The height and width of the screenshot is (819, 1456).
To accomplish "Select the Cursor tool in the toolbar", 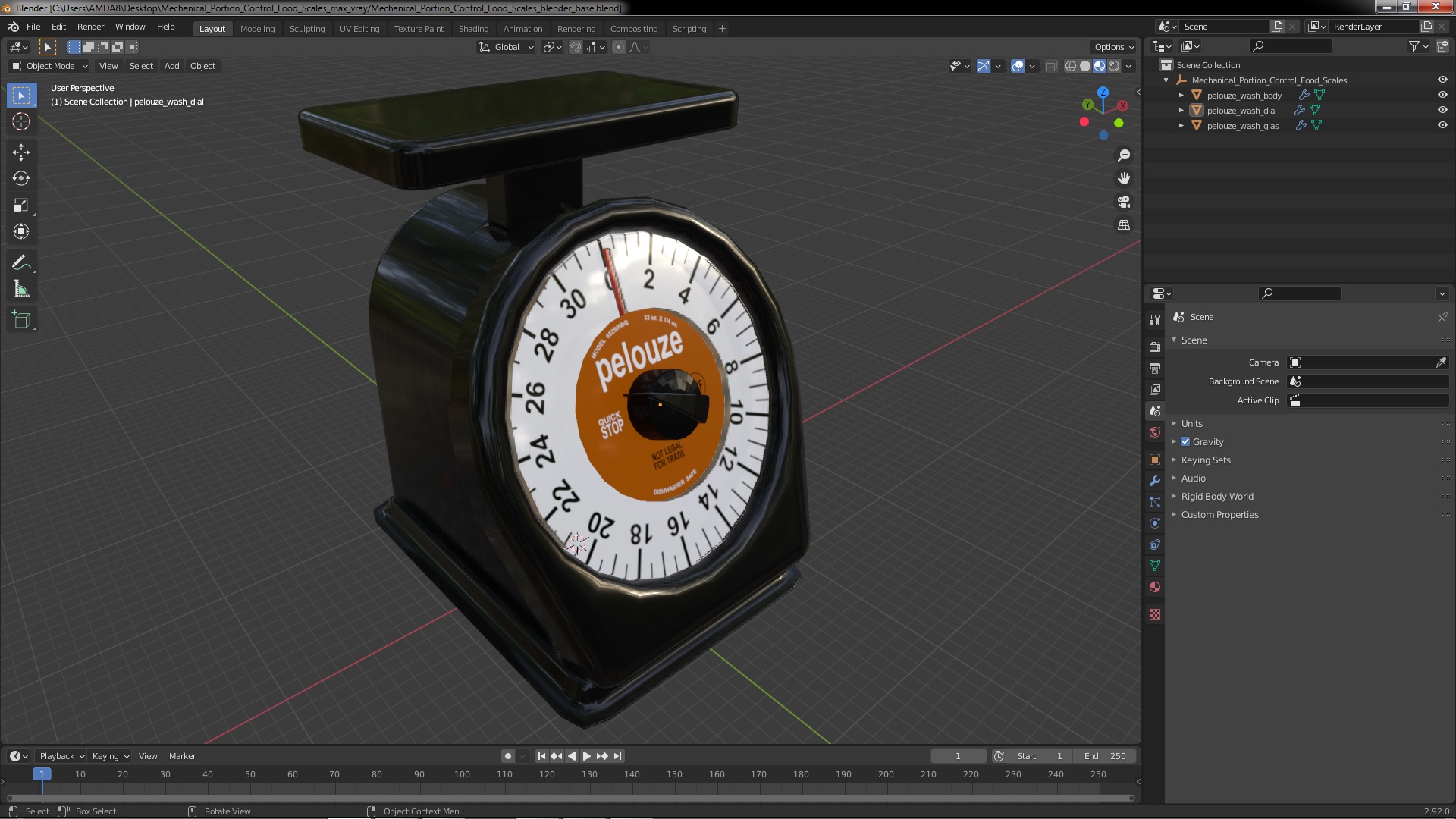I will [x=21, y=121].
